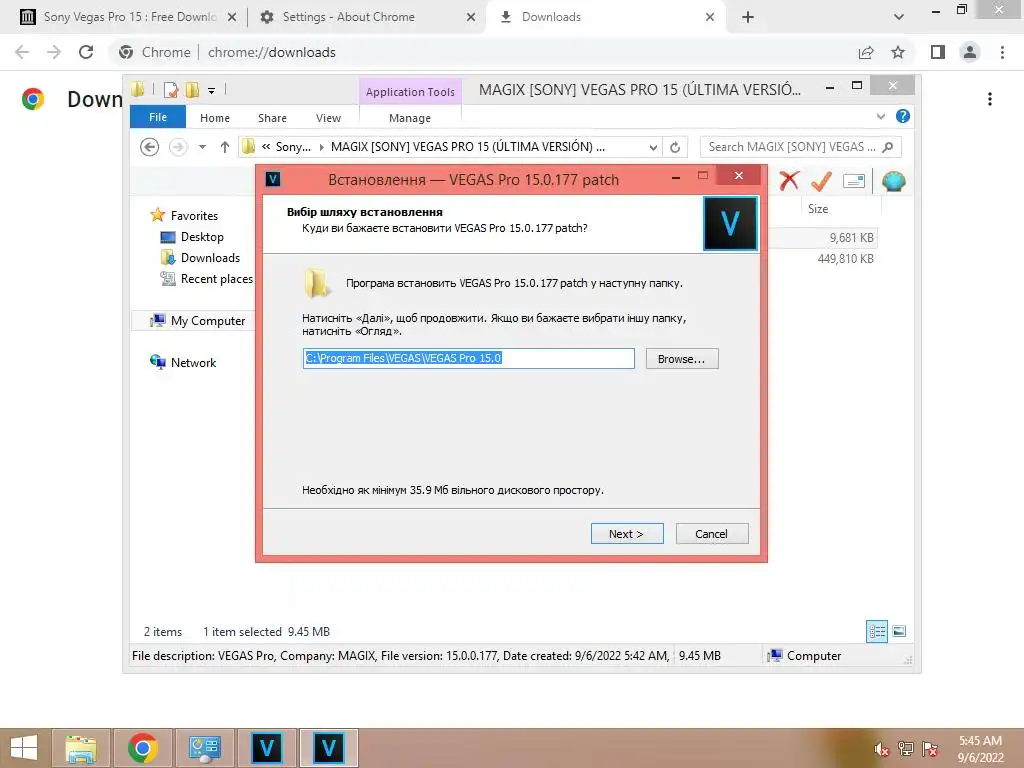This screenshot has width=1024, height=768.
Task: Open Desktop in Explorer's Favorites
Action: pos(192,236)
